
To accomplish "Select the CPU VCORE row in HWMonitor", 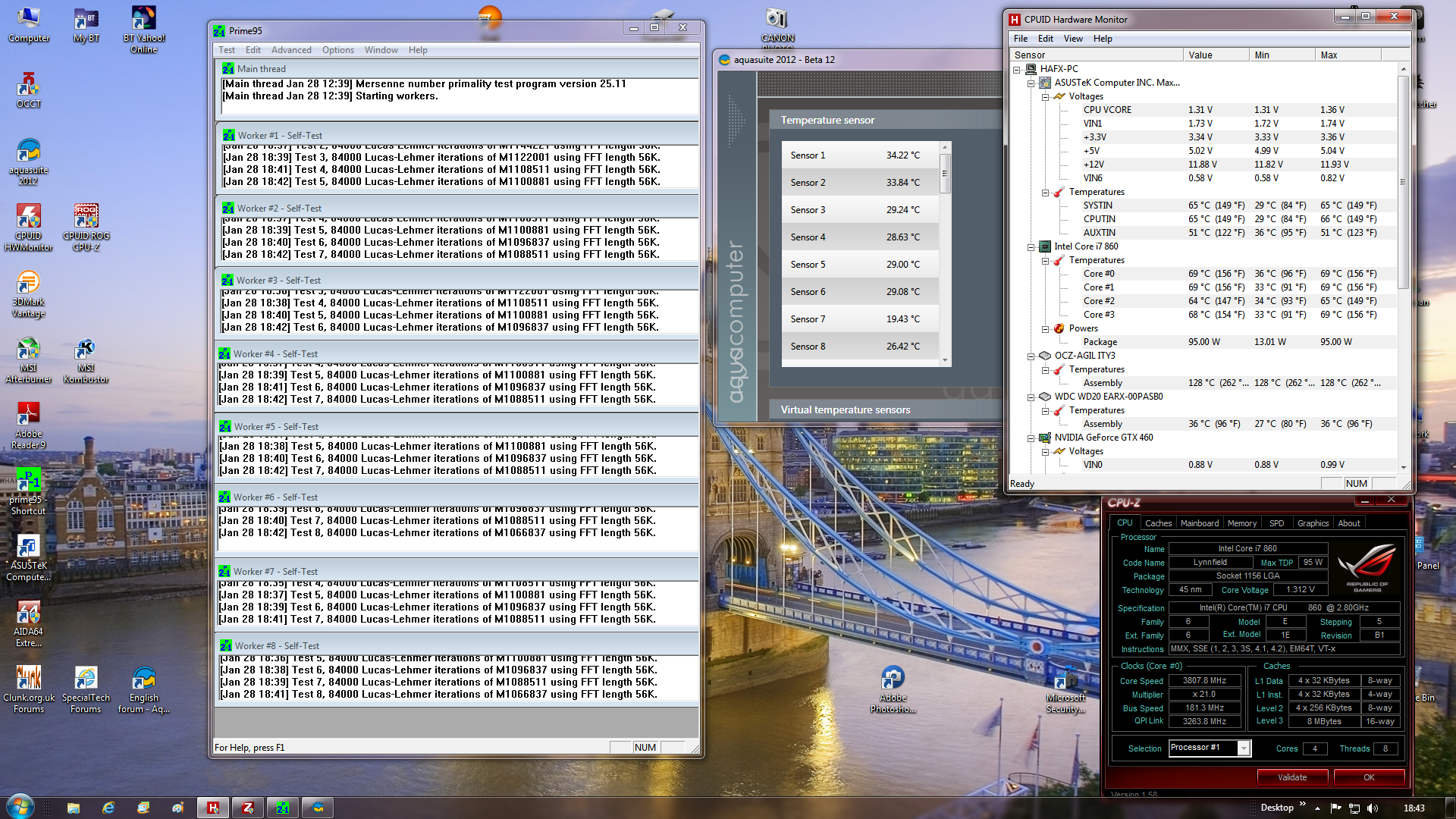I will pos(1206,110).
